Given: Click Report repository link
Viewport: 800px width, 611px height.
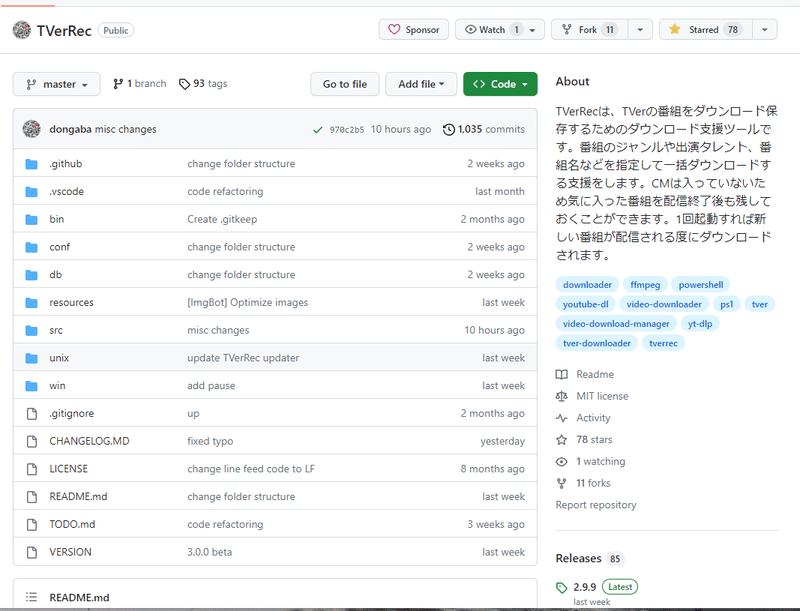Looking at the screenshot, I should (596, 505).
